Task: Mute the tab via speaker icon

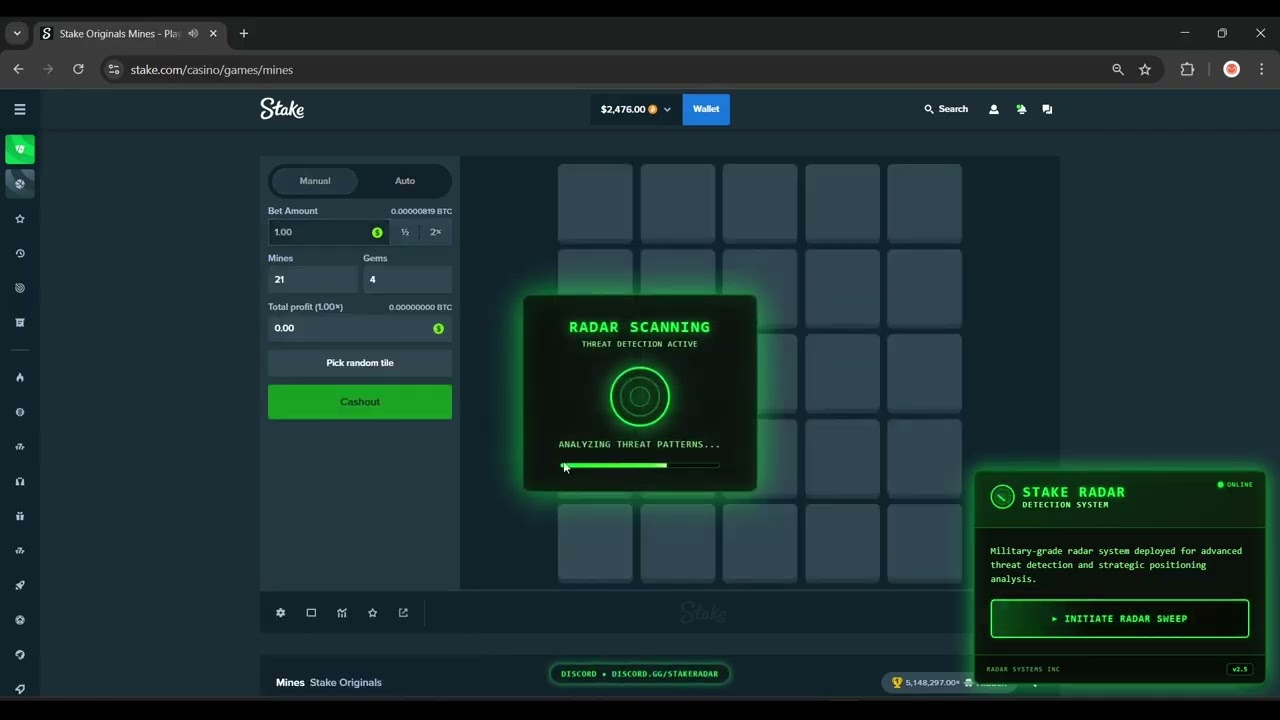Action: (x=193, y=33)
